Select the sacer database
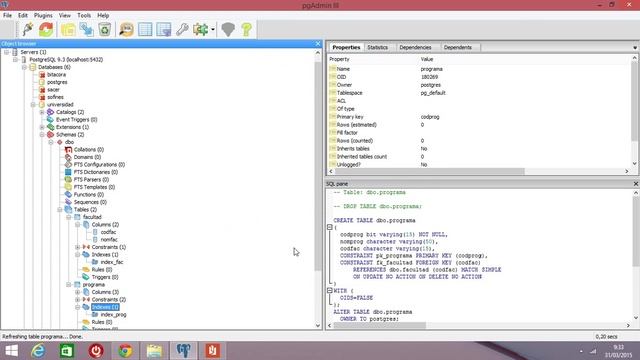Screen dimensions: 640x360 53,89
